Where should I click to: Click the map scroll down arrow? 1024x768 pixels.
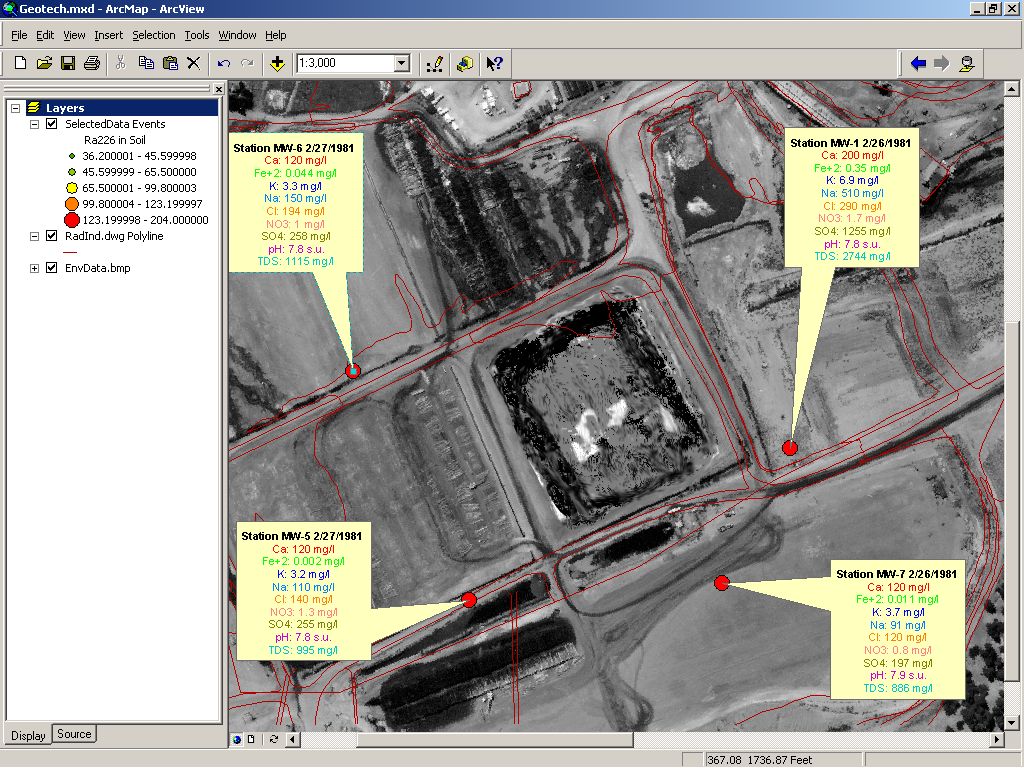[x=1012, y=723]
